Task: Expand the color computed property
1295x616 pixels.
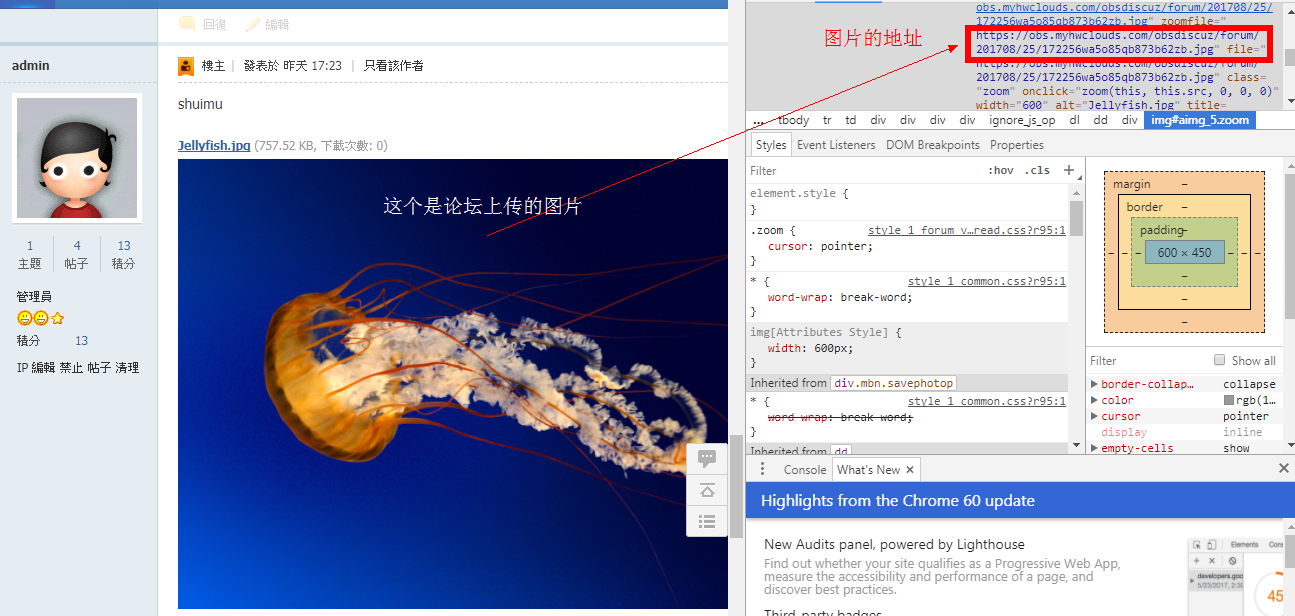Action: (x=1094, y=400)
